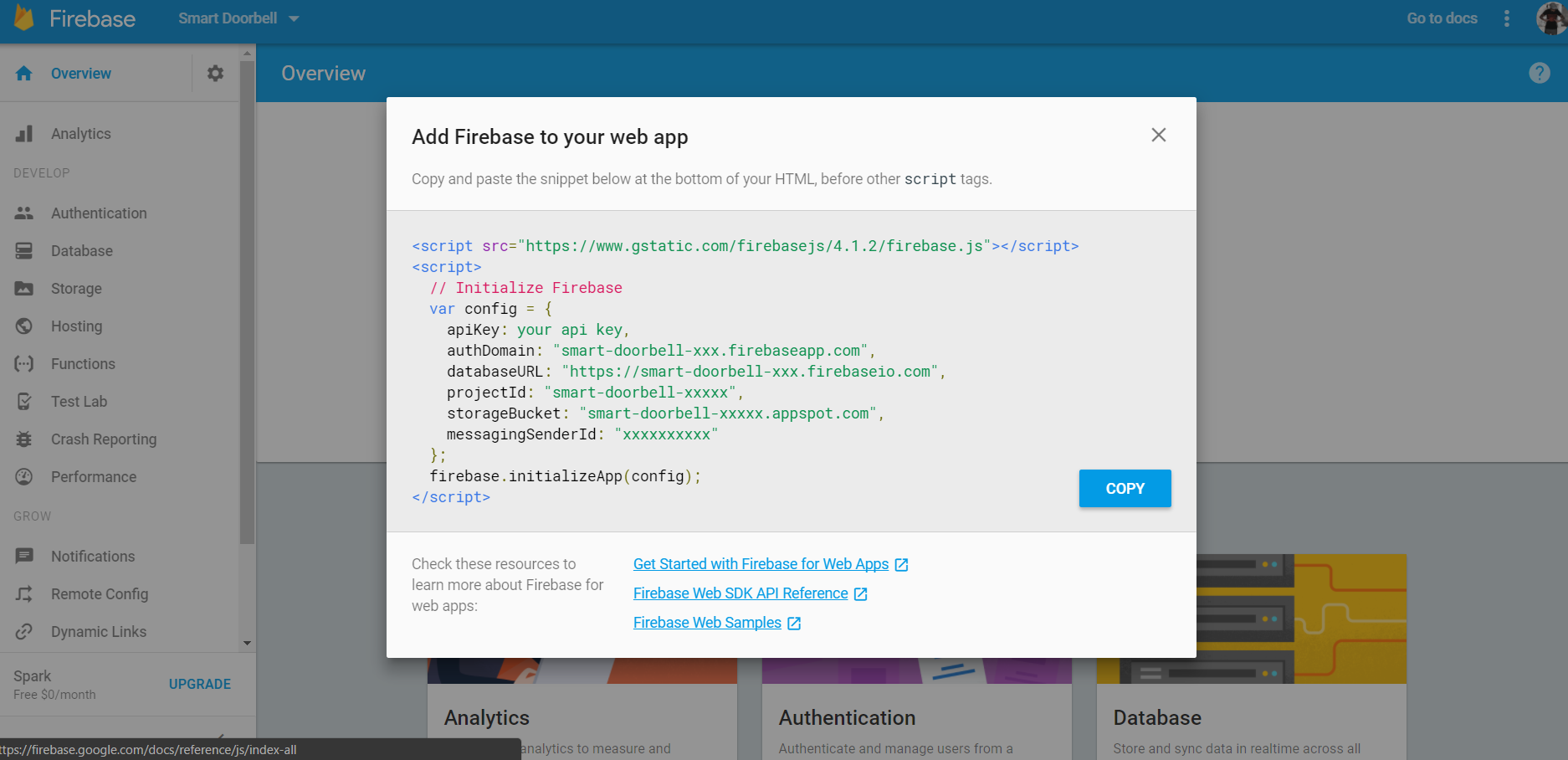Click the Functions brackets icon

click(x=24, y=364)
